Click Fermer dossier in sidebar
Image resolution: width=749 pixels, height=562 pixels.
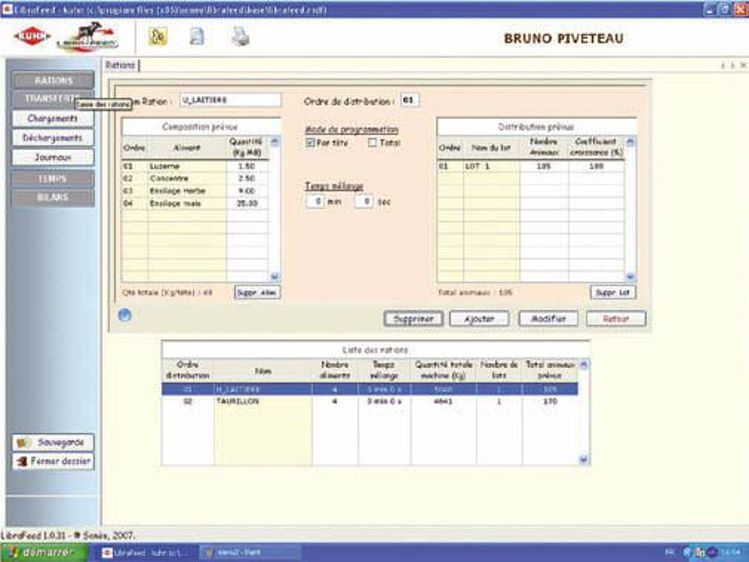55,461
